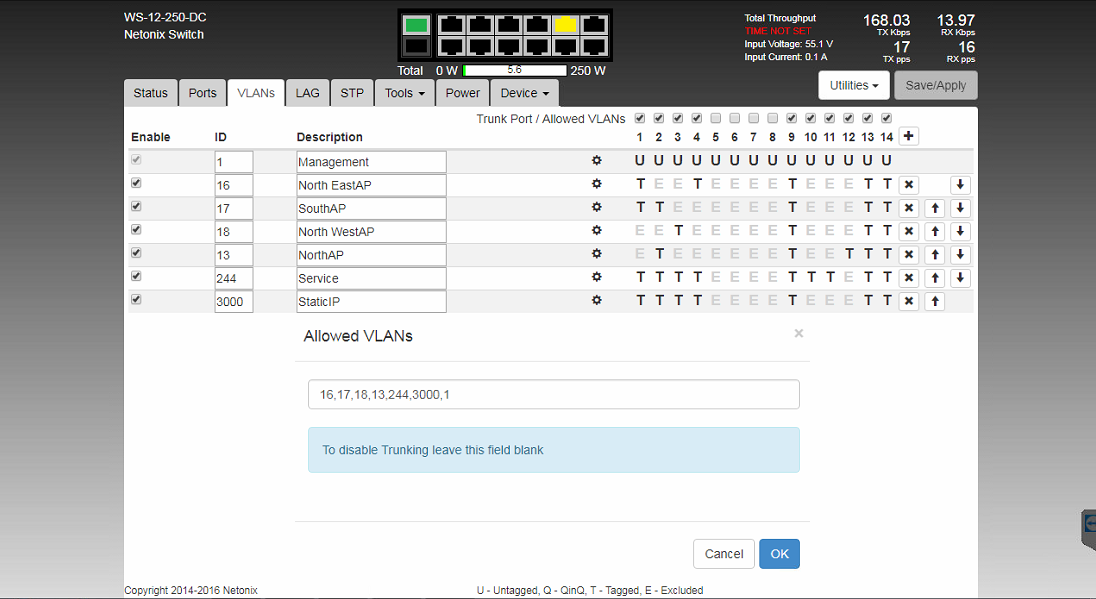Expand the Tools dropdown tab
Image resolution: width=1096 pixels, height=599 pixels.
(405, 93)
